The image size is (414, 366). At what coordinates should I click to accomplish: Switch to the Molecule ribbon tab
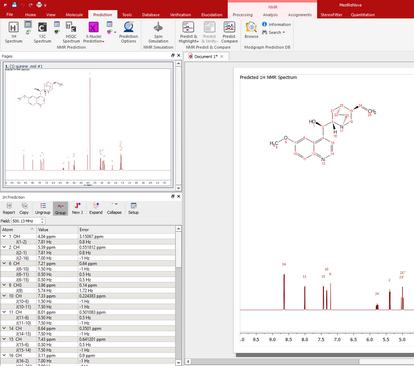(x=74, y=15)
